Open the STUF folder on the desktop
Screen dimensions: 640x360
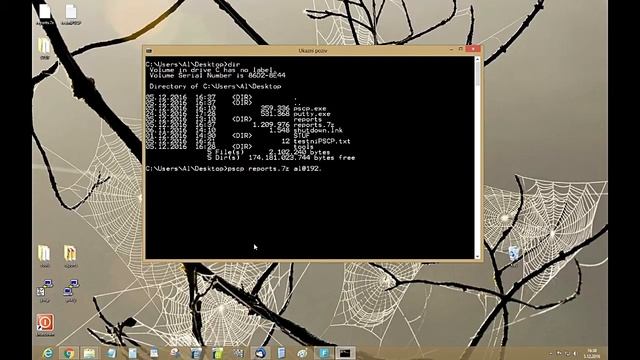point(44,48)
